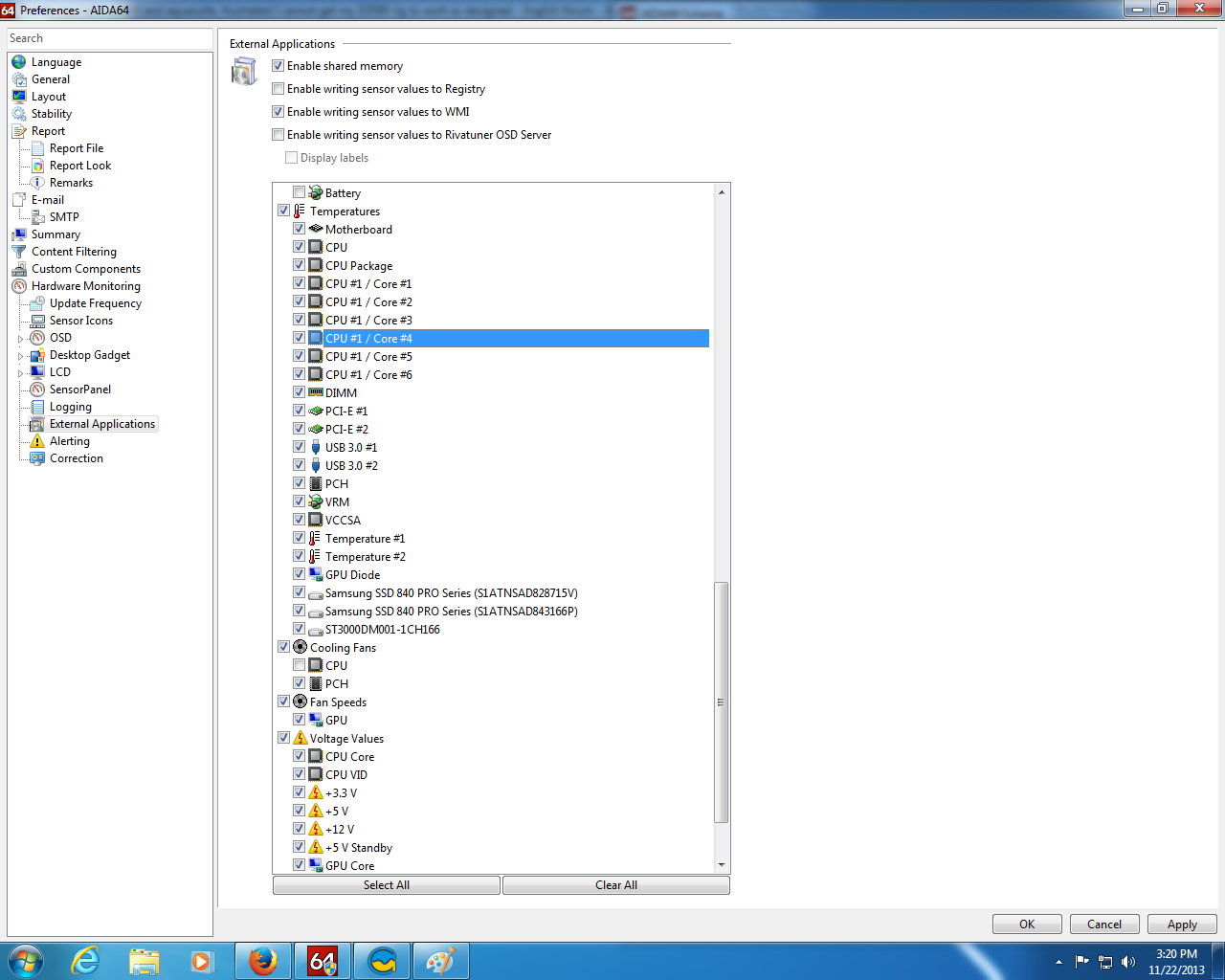This screenshot has width=1225, height=980.
Task: Expand the OSD tree node
Action: pyautogui.click(x=20, y=339)
